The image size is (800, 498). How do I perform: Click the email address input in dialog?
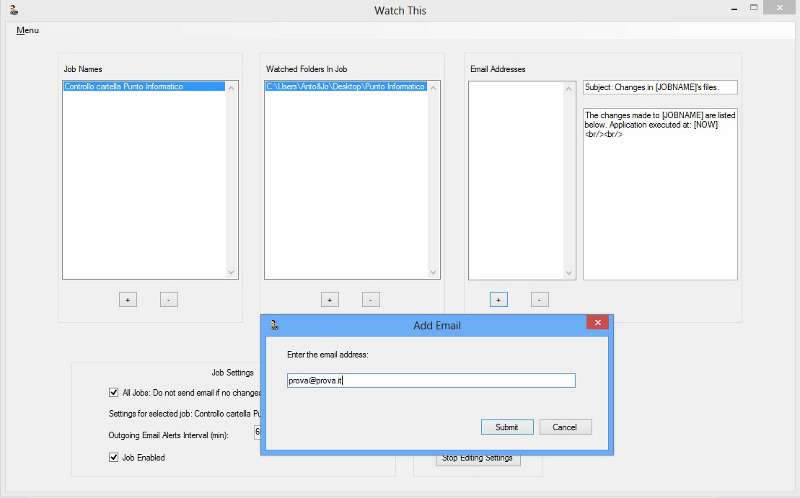click(x=431, y=380)
